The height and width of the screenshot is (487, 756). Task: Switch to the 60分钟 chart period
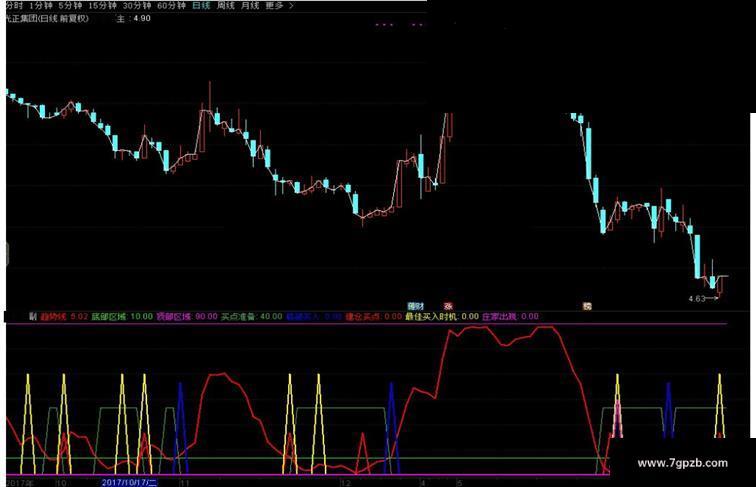172,6
